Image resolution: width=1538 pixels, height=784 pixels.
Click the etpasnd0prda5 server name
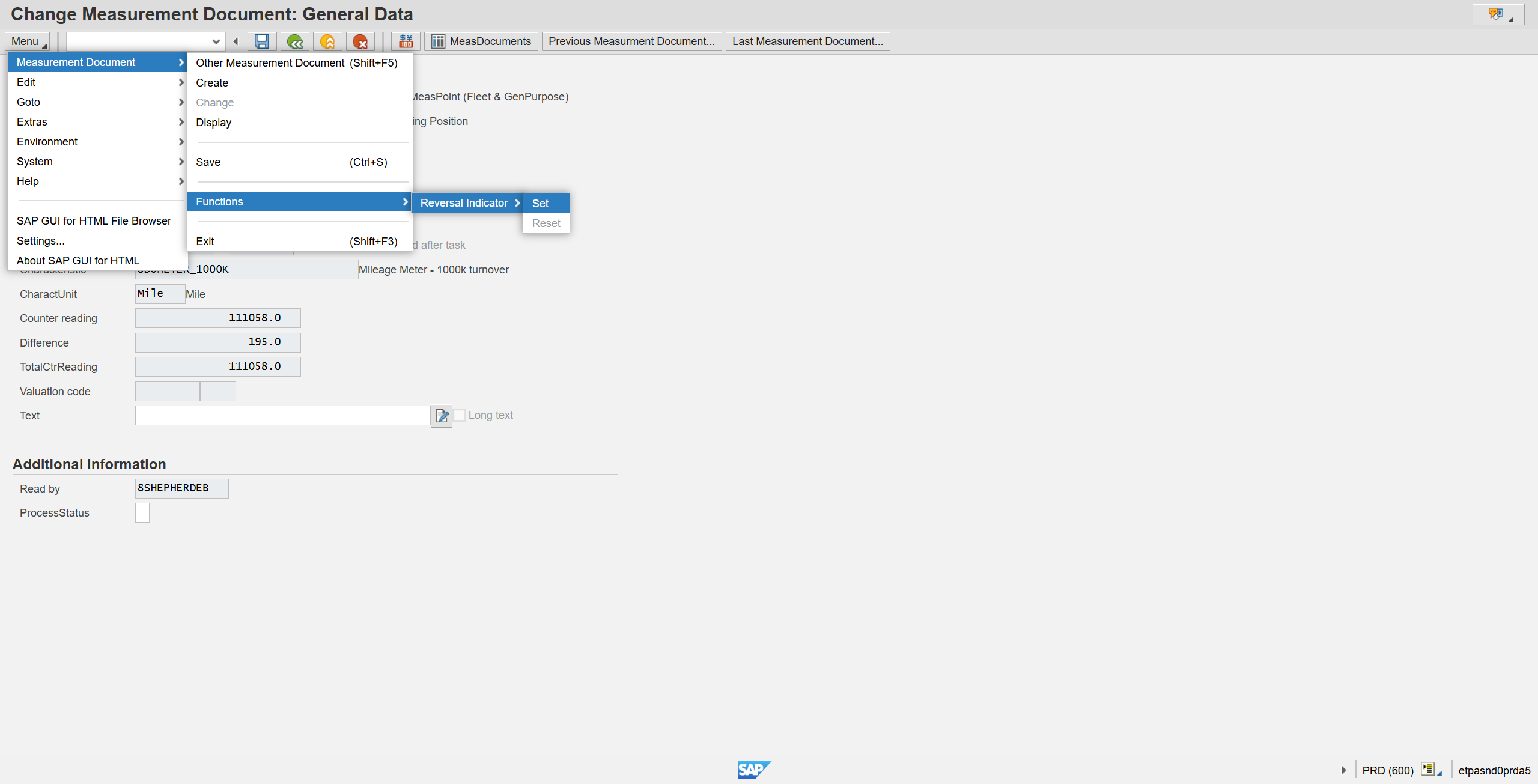click(1494, 770)
